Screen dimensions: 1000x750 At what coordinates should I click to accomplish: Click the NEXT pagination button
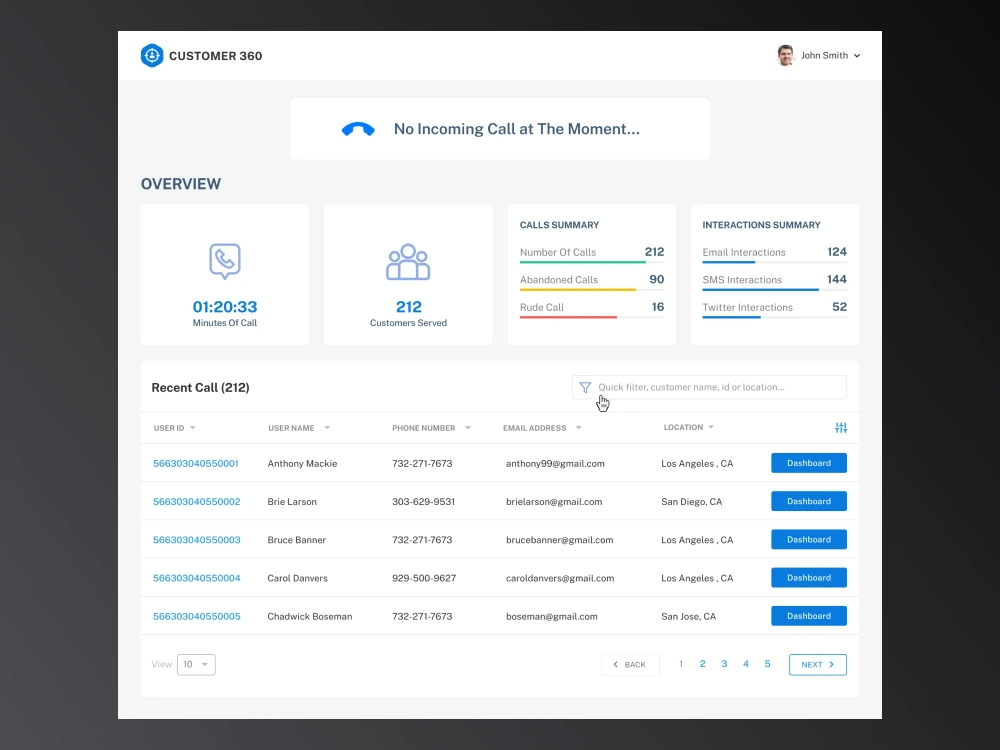[817, 664]
